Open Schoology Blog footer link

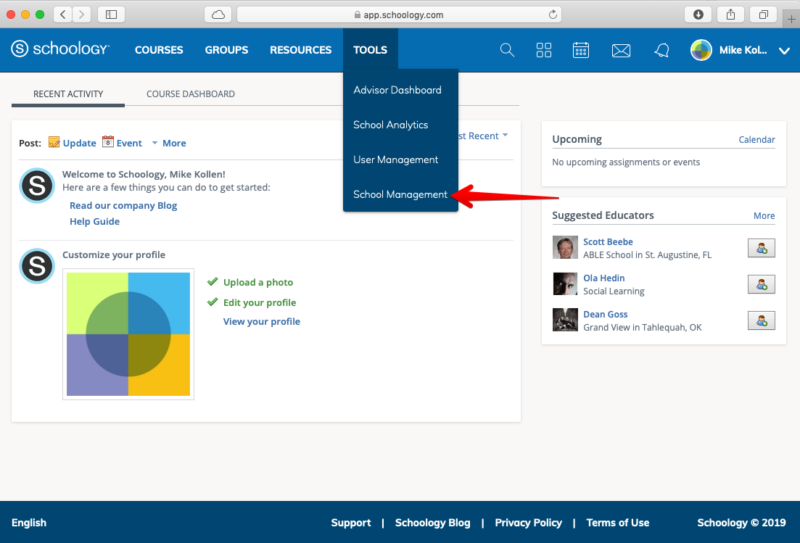click(x=433, y=523)
